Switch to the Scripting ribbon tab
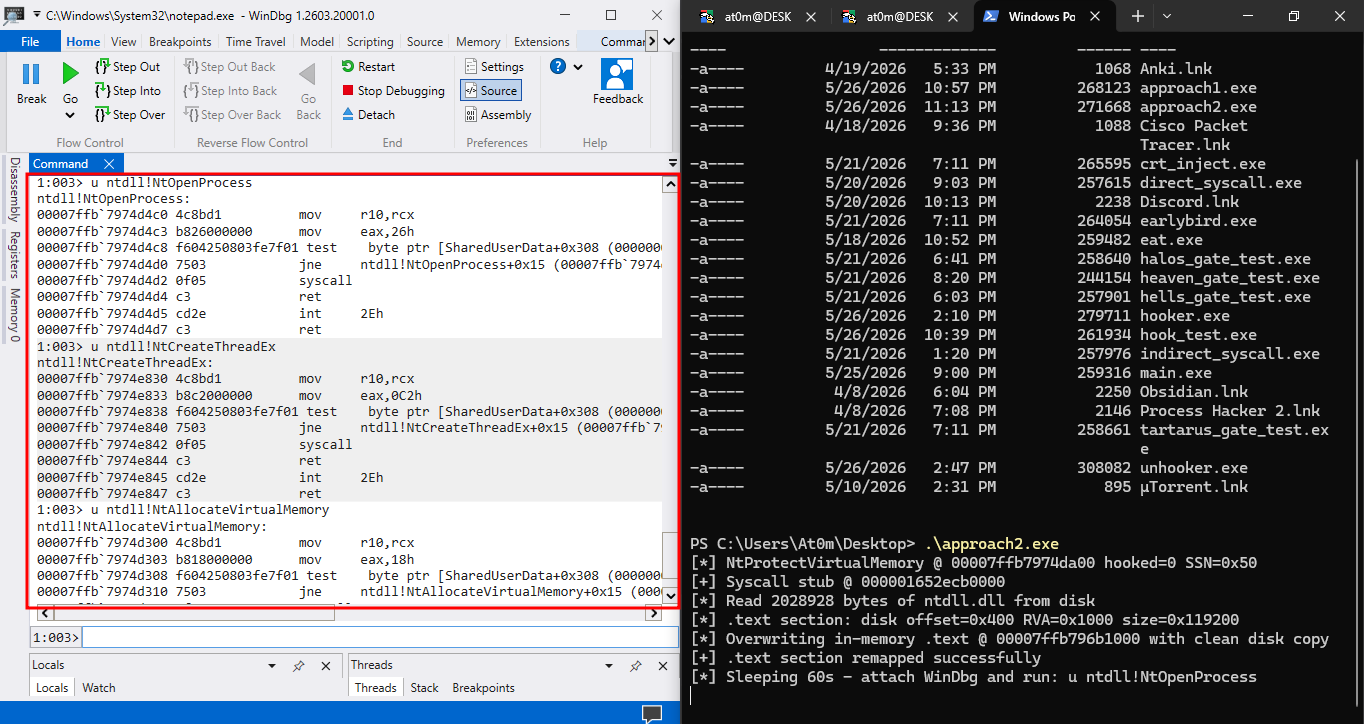Screen dimensions: 1364x724 pyautogui.click(x=370, y=42)
